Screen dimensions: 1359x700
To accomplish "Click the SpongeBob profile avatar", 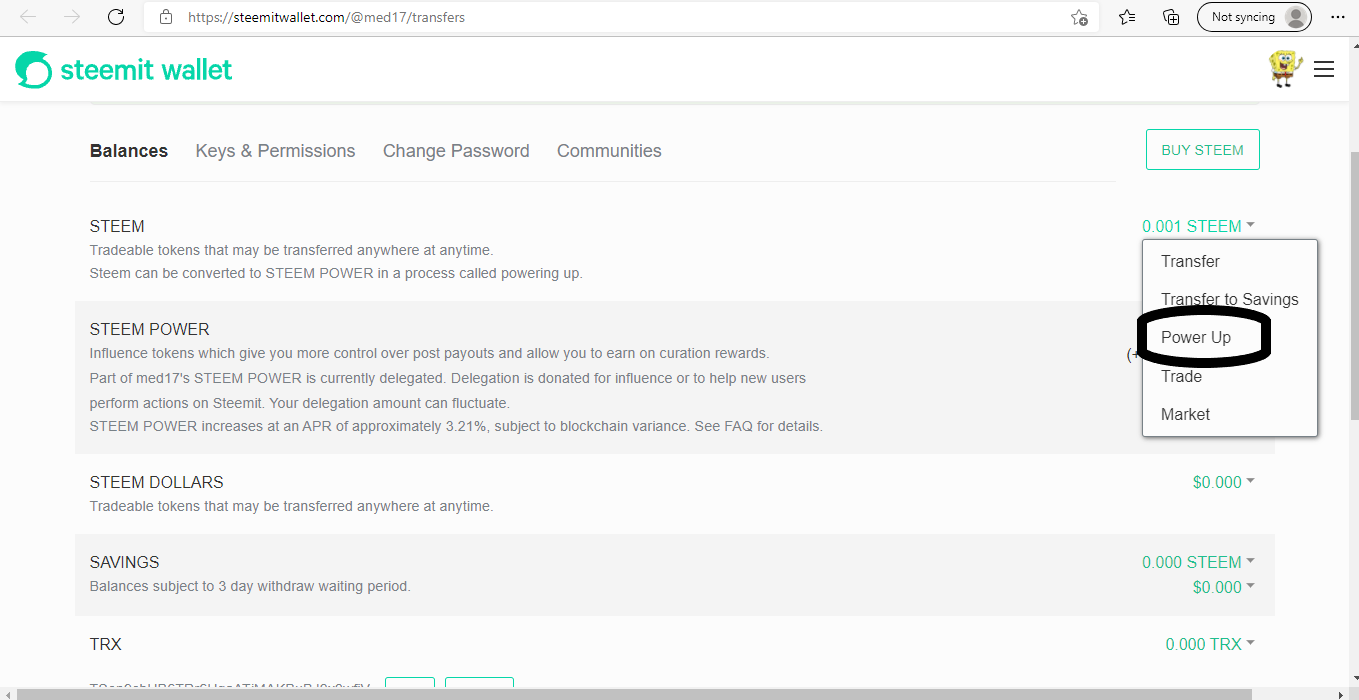I will [x=1285, y=68].
